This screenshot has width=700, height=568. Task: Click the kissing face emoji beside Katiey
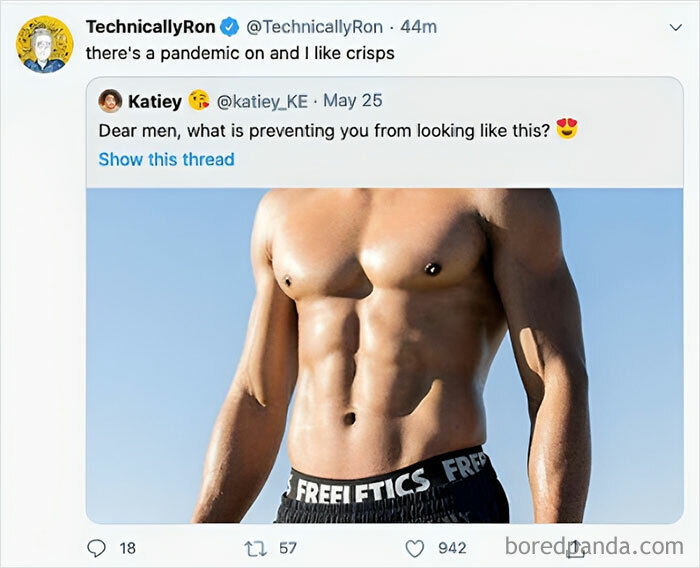click(199, 101)
